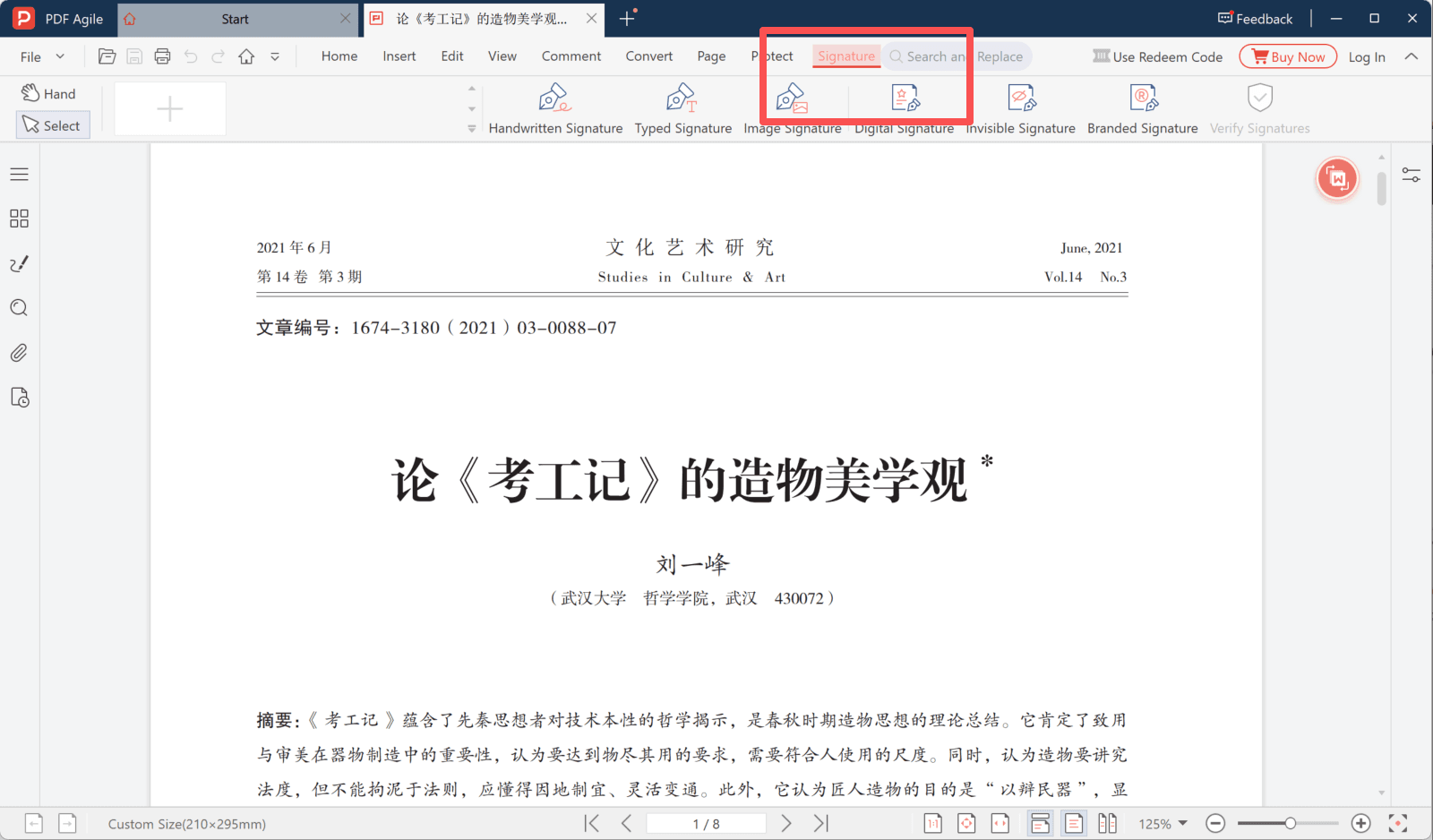Open the Home ribbon tab
1433x840 pixels.
coord(339,56)
